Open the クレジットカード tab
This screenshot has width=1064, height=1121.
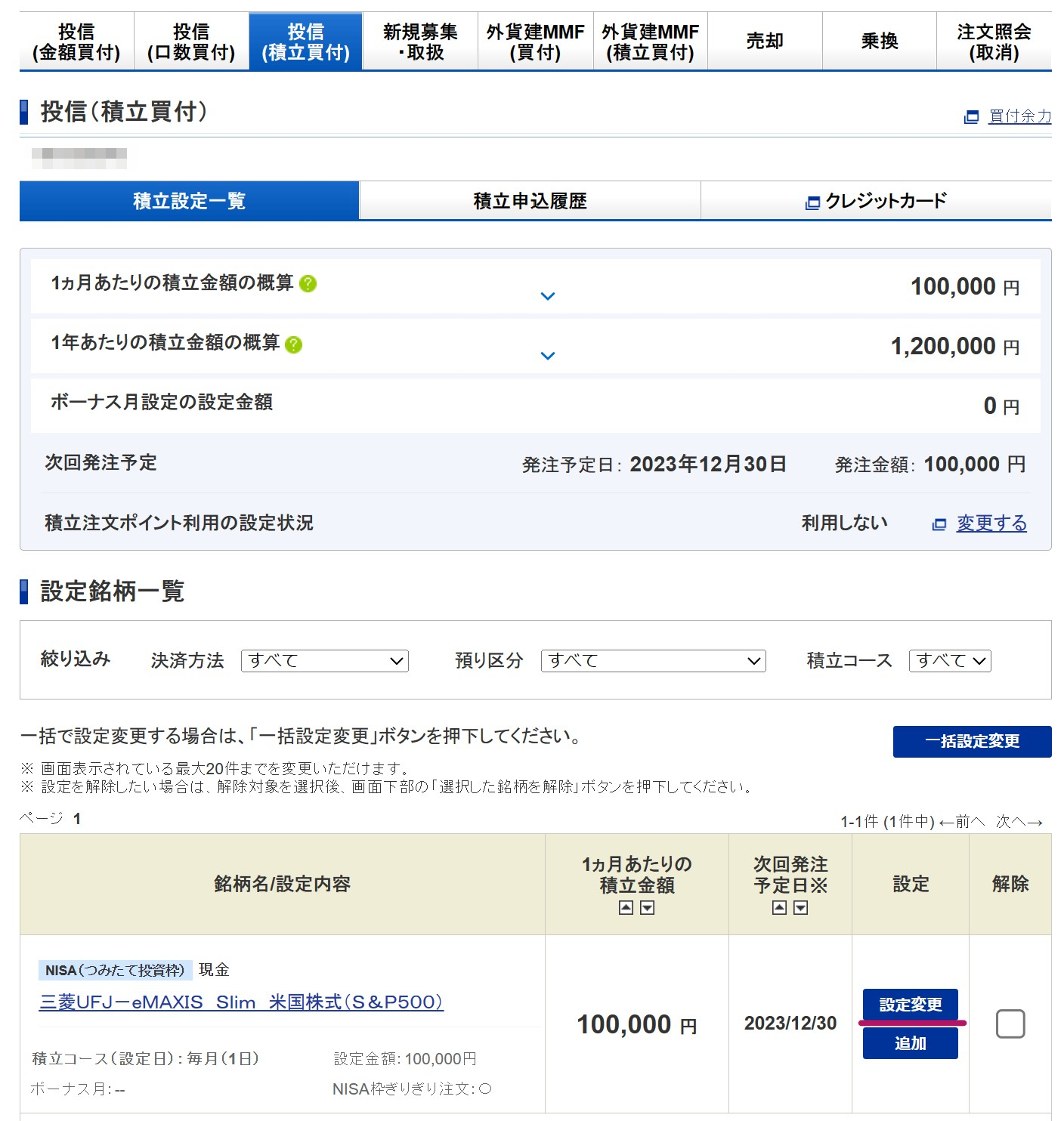click(x=876, y=201)
